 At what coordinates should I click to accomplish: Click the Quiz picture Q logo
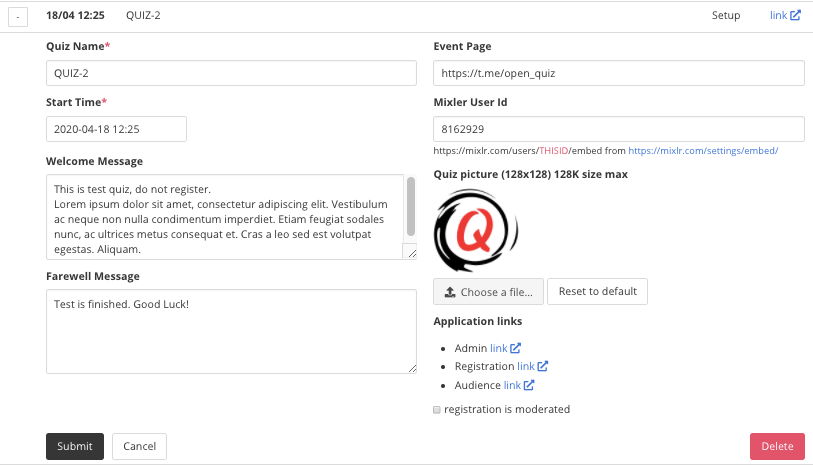(475, 230)
